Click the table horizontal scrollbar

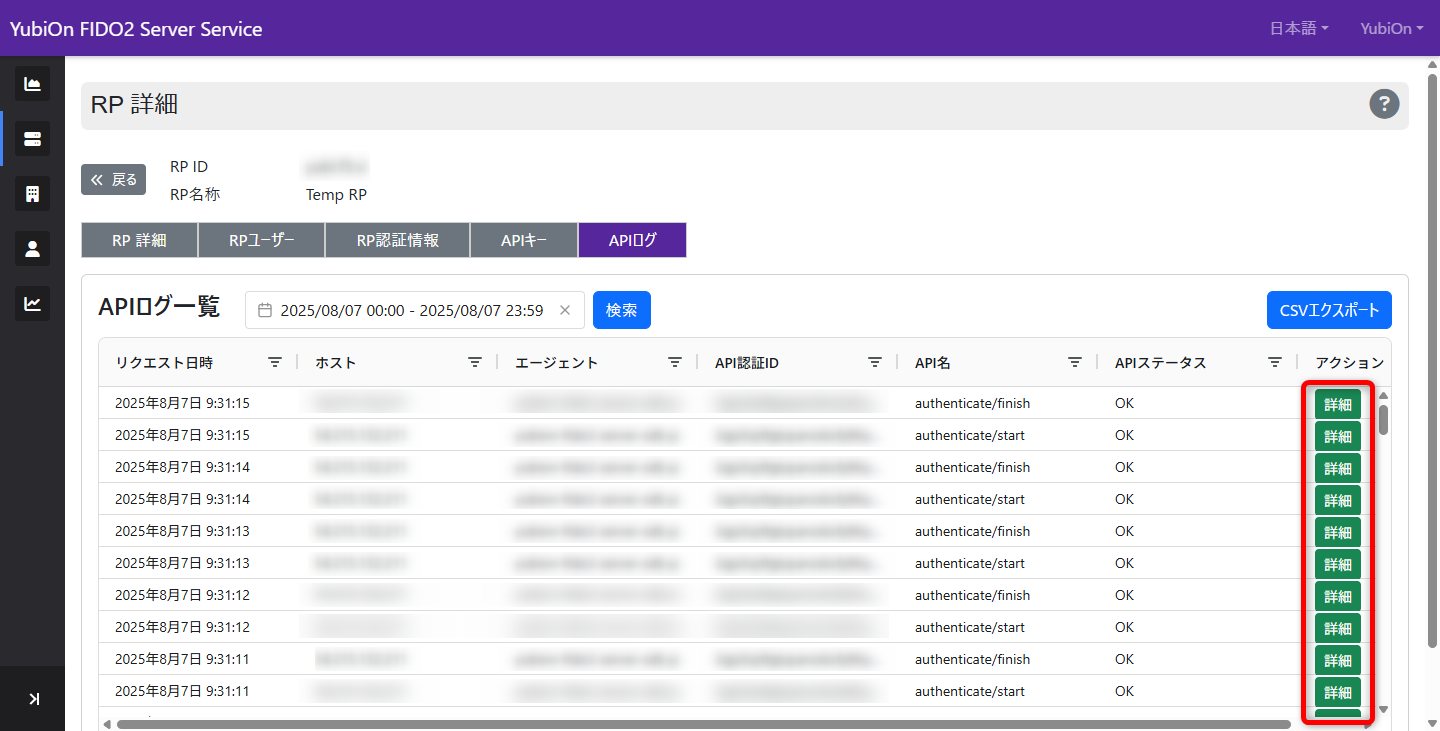(703, 723)
